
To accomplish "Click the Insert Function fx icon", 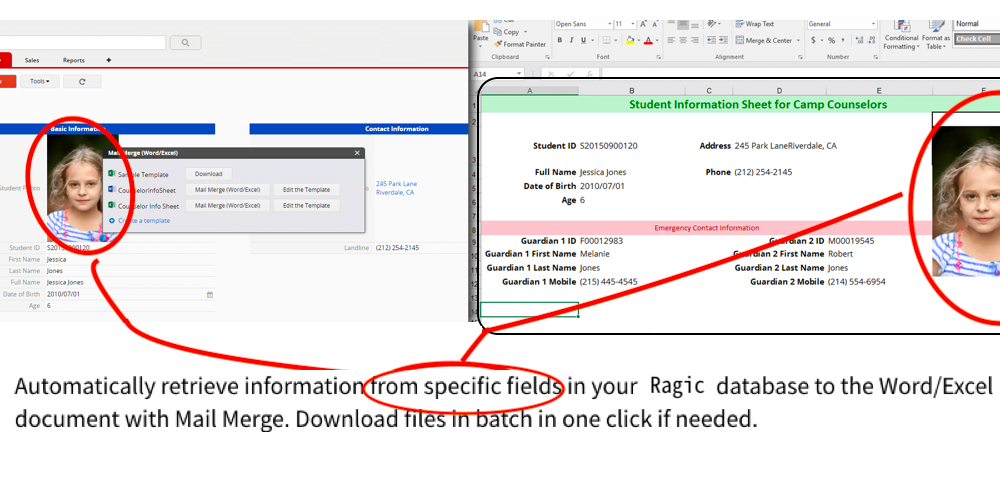I will pos(589,74).
